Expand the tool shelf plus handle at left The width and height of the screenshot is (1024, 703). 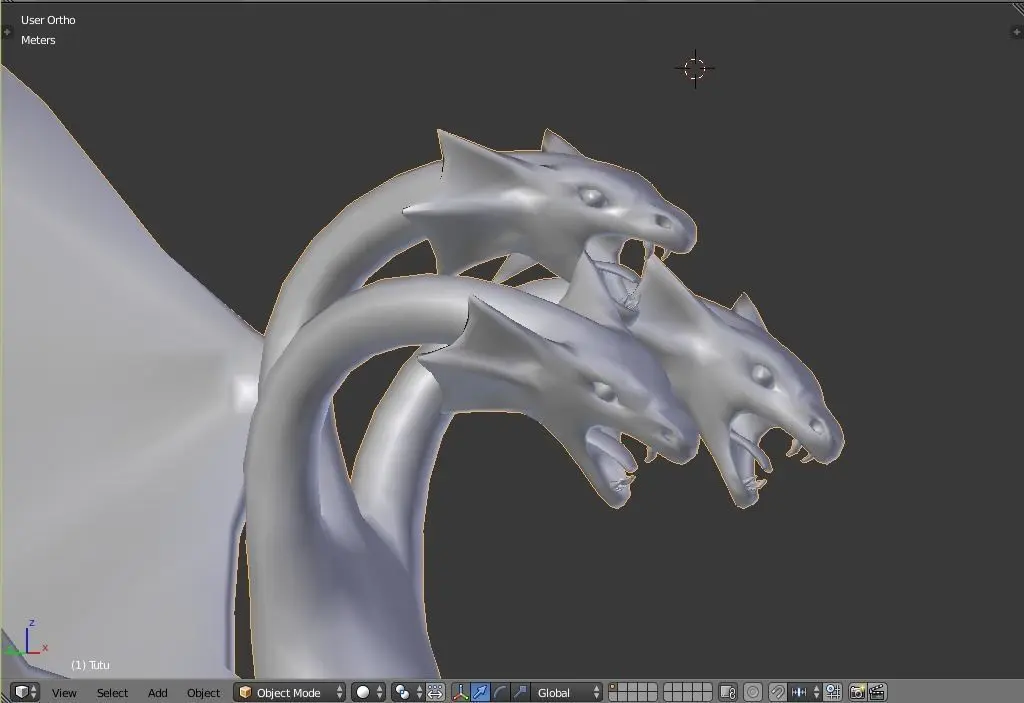[x=7, y=31]
